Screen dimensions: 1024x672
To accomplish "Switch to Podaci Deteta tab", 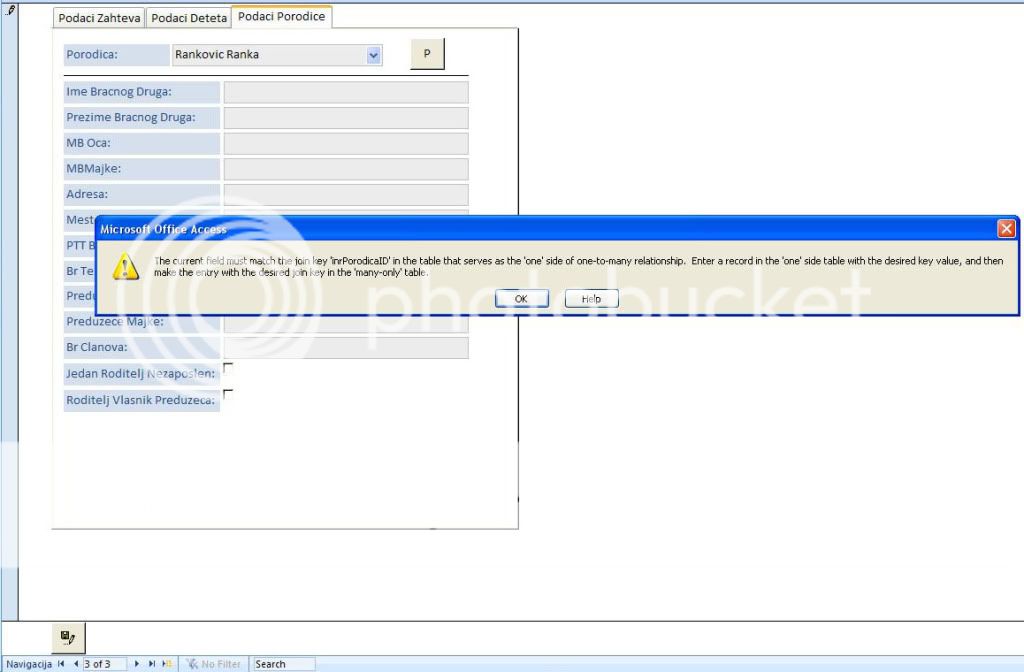I will (x=189, y=18).
